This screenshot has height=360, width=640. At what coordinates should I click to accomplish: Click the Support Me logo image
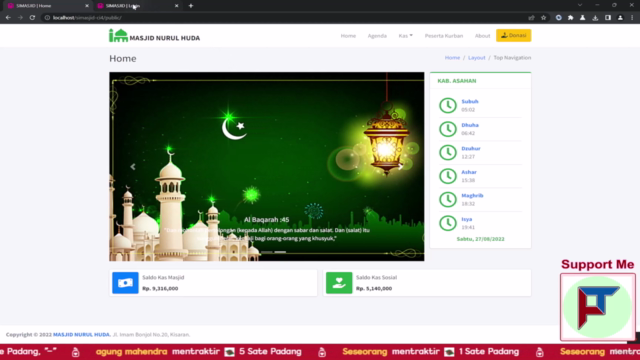point(598,307)
